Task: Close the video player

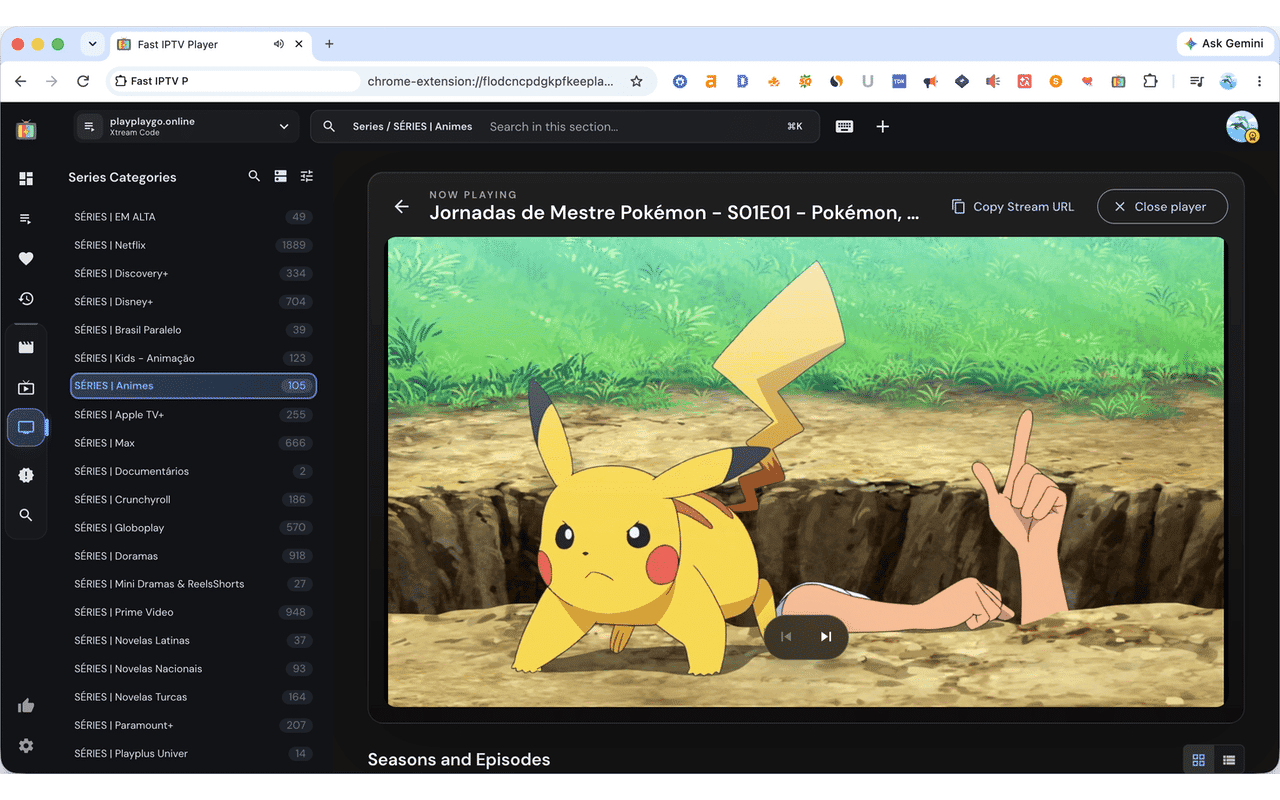Action: (1162, 206)
